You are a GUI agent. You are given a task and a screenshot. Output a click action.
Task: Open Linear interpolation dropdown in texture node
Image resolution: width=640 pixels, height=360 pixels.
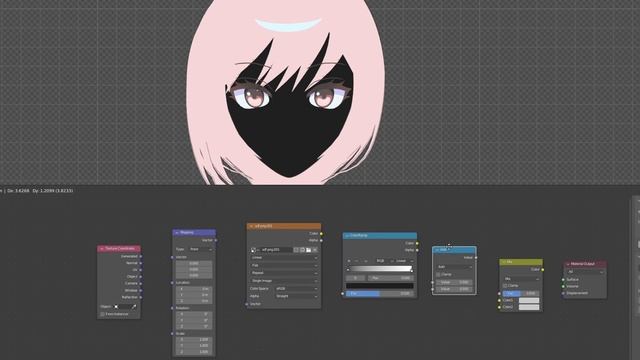284,258
